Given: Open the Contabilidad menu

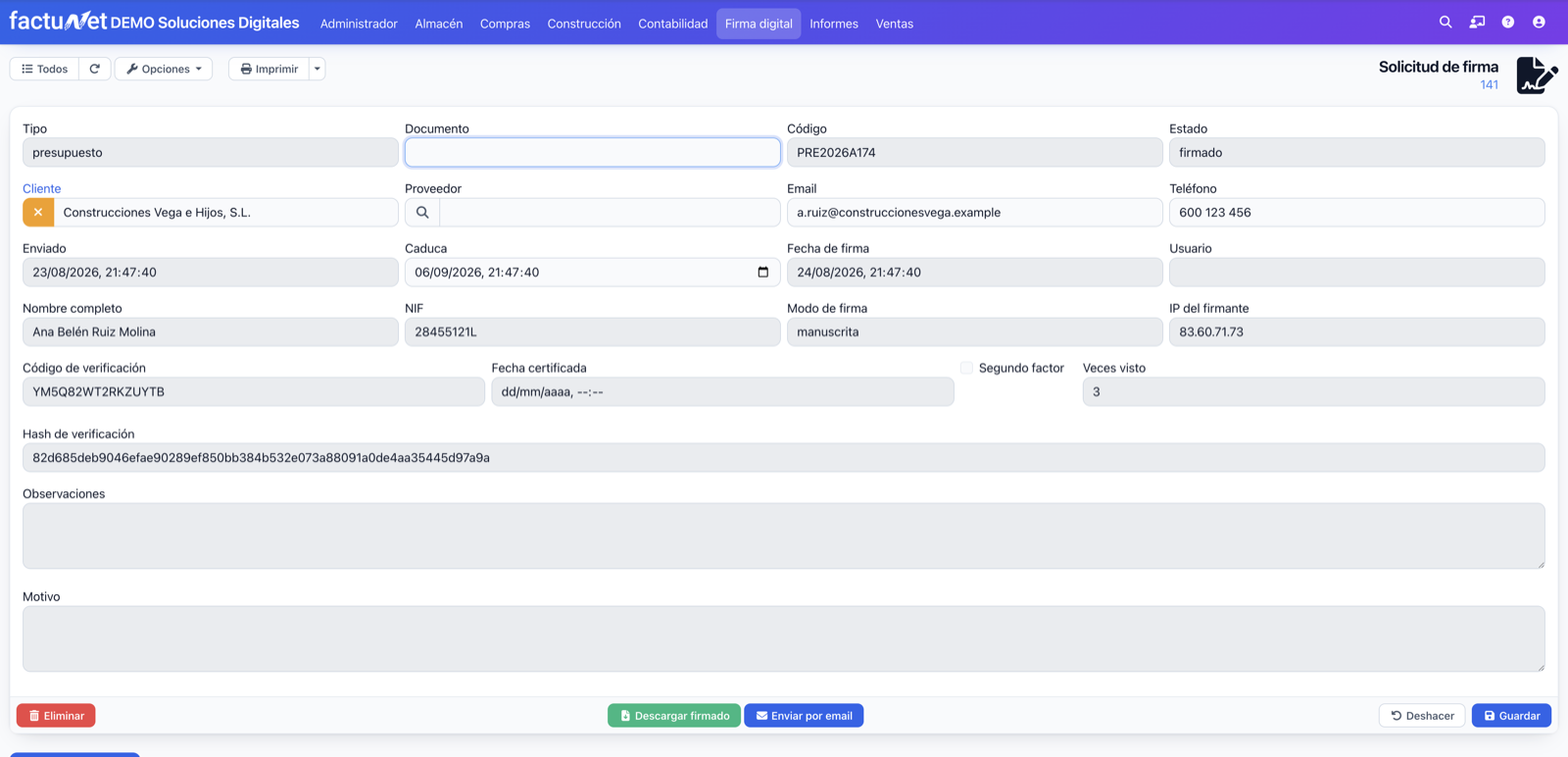Looking at the screenshot, I should [x=673, y=24].
